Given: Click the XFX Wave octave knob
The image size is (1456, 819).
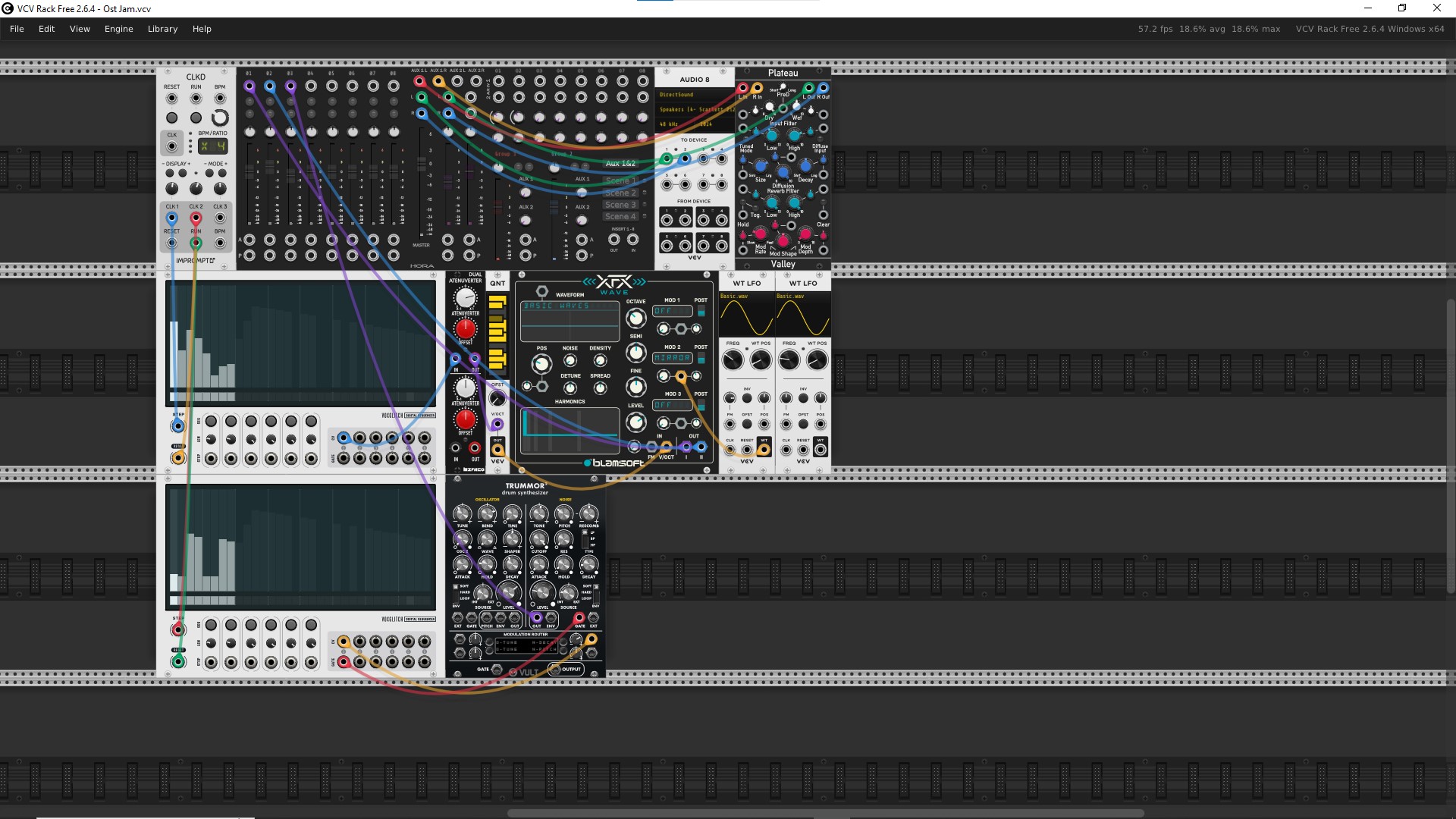Looking at the screenshot, I should (x=635, y=318).
